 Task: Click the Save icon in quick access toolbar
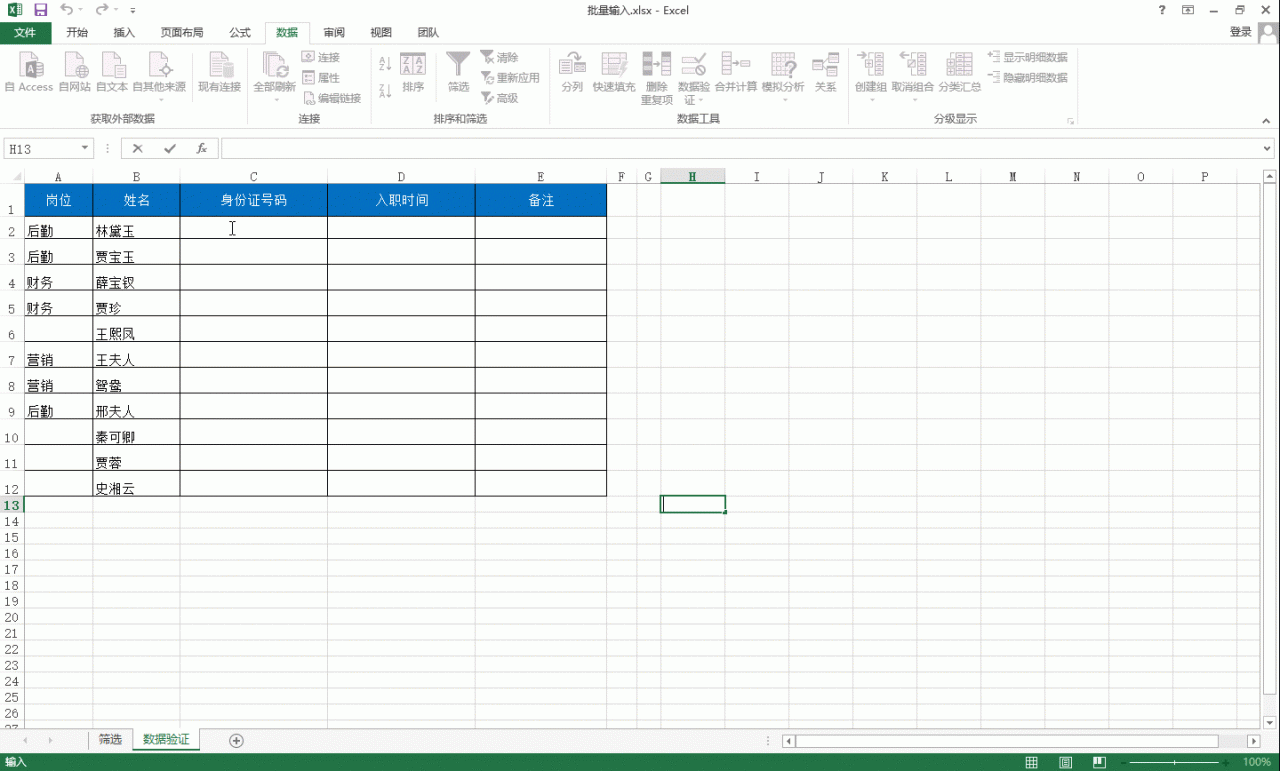point(41,10)
